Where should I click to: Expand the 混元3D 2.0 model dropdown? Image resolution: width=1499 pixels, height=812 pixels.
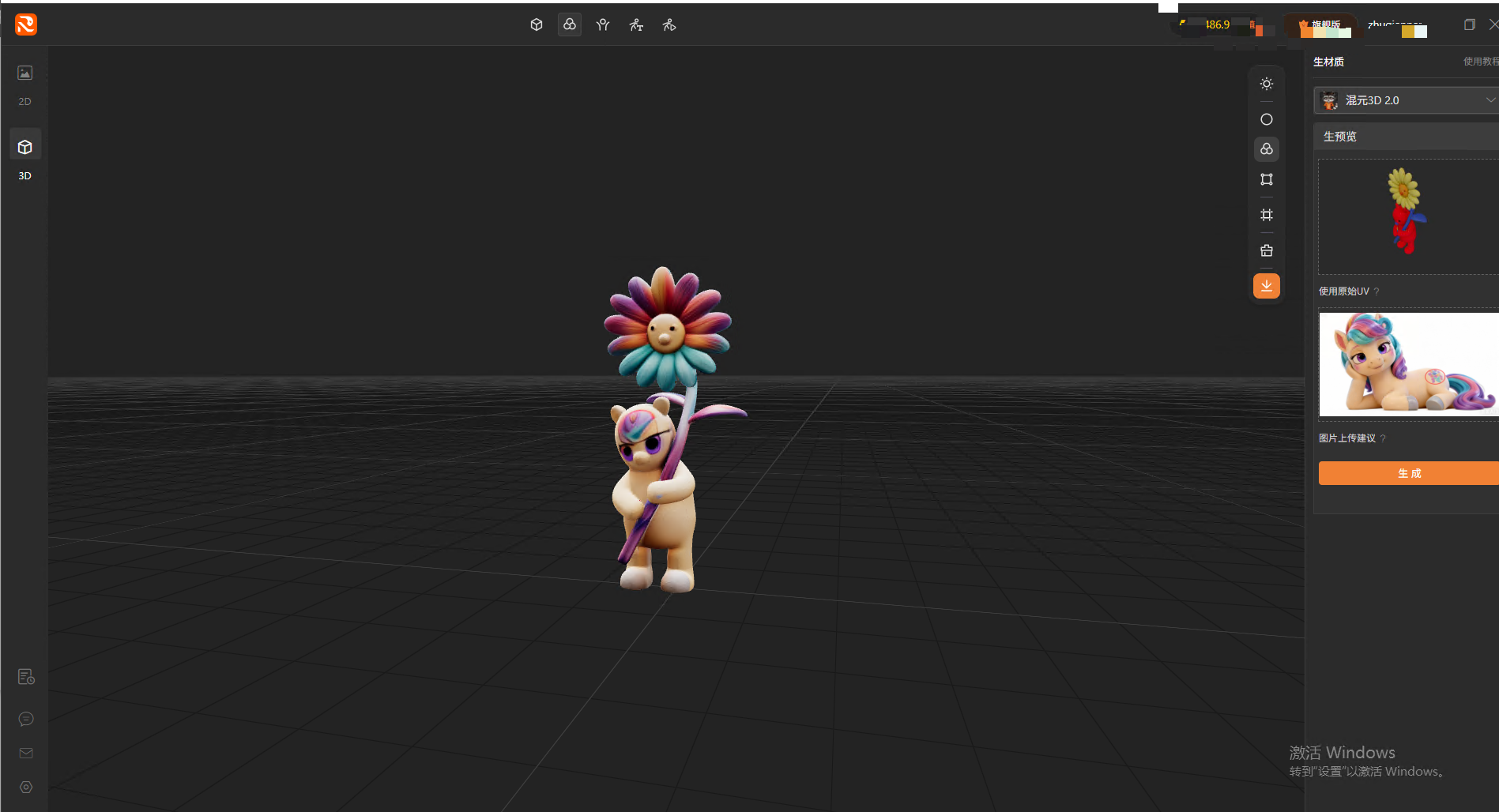pos(1406,100)
